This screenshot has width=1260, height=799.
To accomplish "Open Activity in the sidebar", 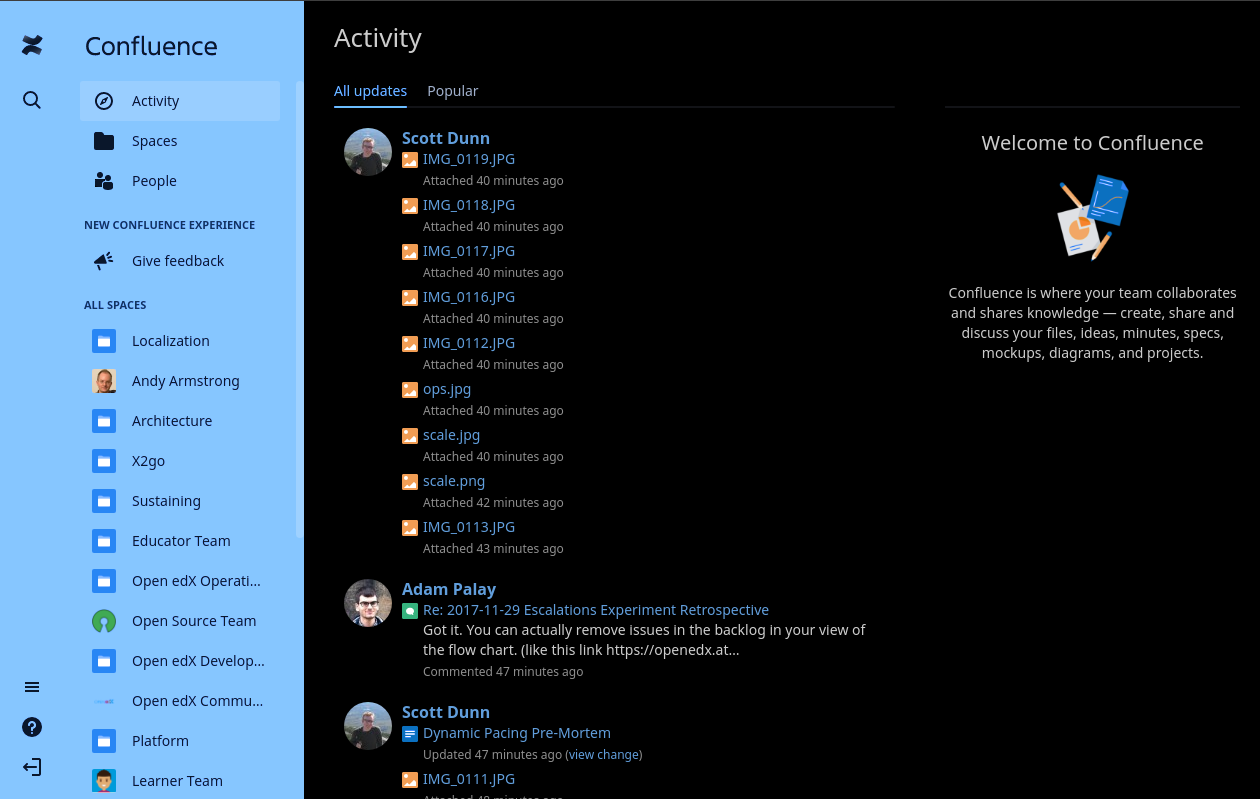I will click(x=180, y=101).
